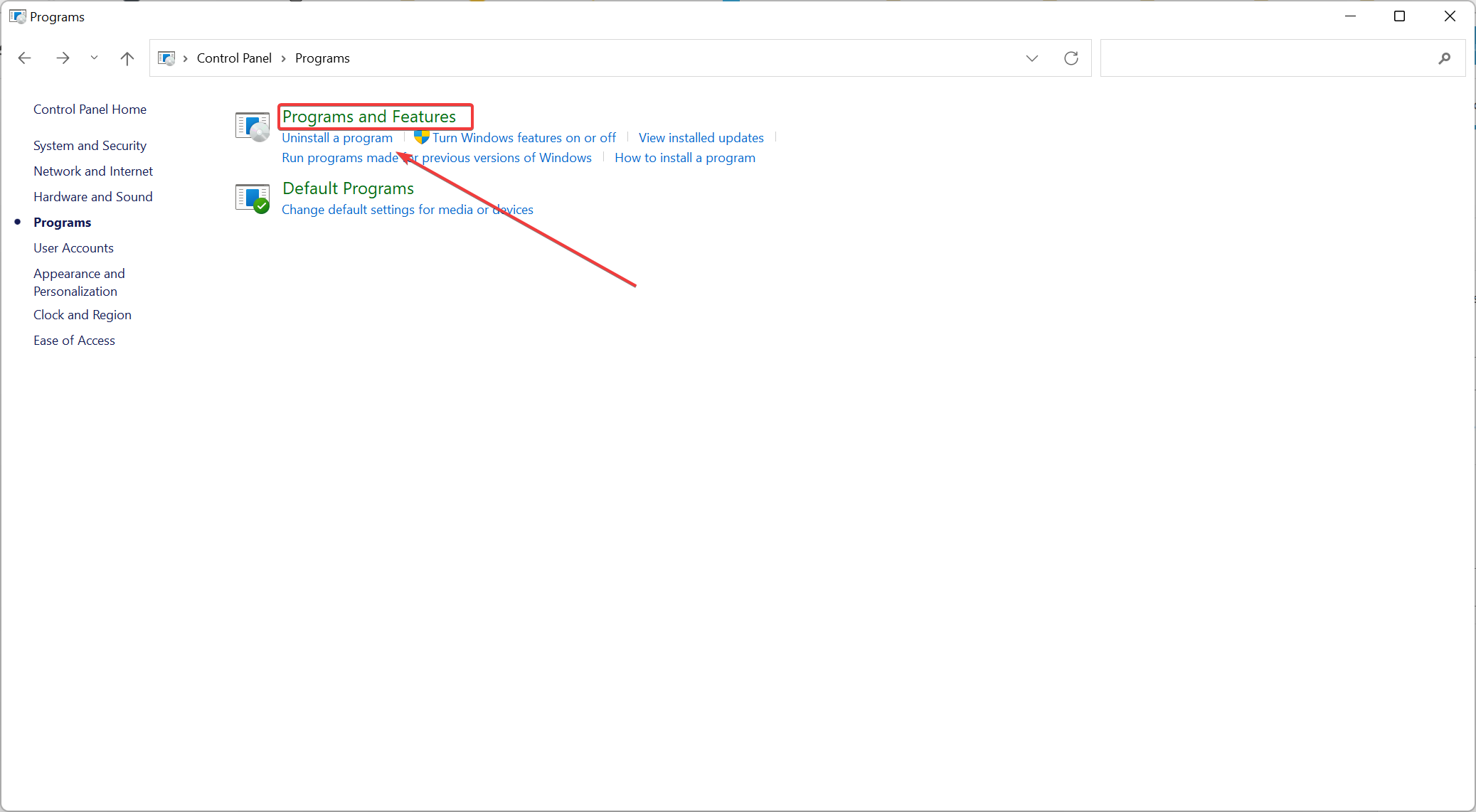Image resolution: width=1476 pixels, height=812 pixels.
Task: Go to Hardware and Sound category
Action: tap(92, 197)
